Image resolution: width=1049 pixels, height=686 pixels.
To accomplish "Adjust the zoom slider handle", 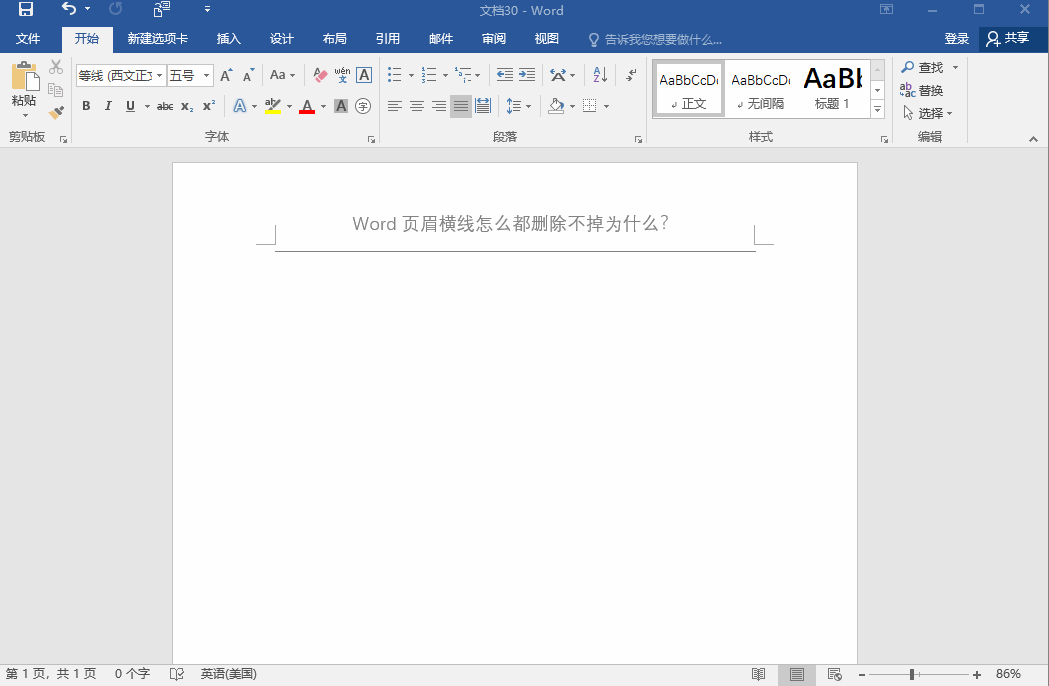I will 912,675.
